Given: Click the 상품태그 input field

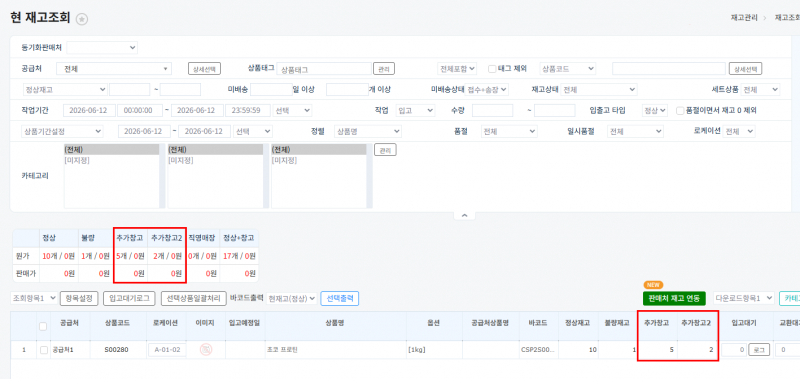Looking at the screenshot, I should [x=324, y=69].
